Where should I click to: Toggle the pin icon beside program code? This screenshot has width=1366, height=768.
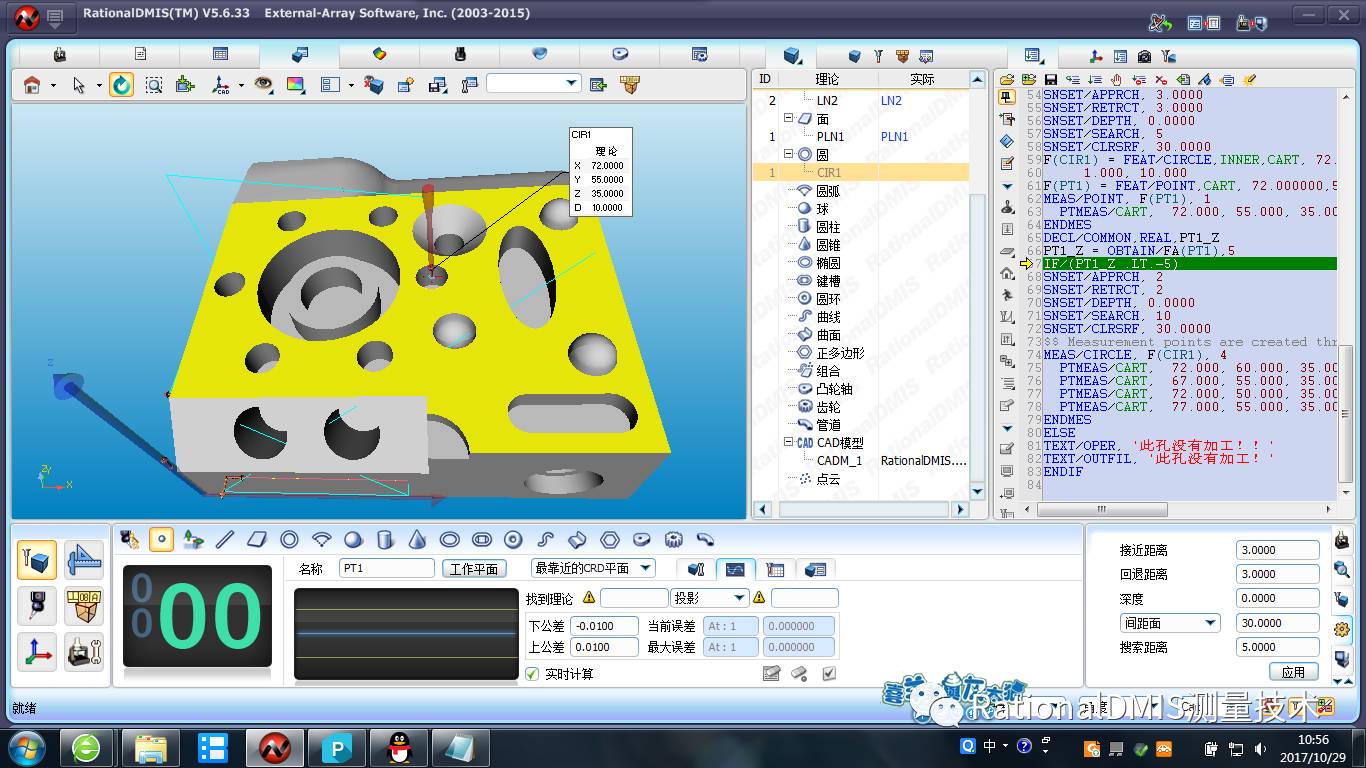coord(1007,98)
